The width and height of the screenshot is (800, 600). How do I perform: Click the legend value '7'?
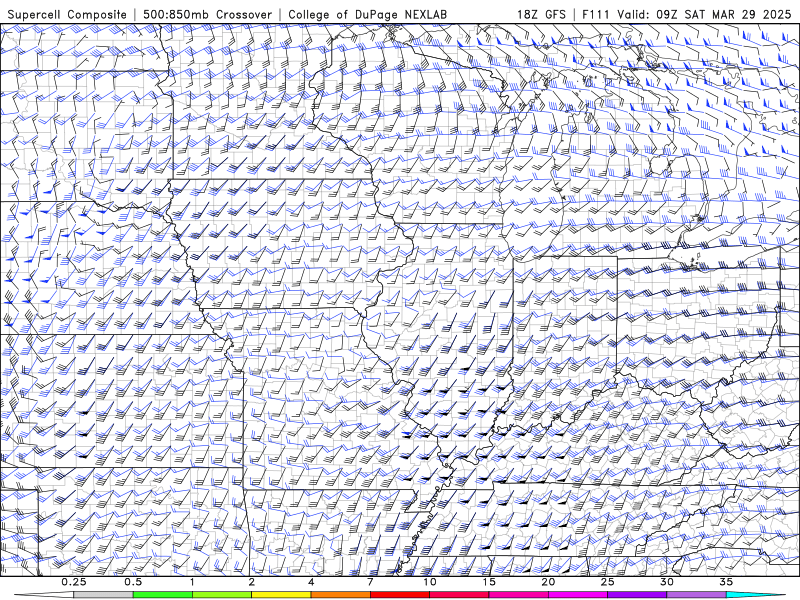(x=370, y=582)
